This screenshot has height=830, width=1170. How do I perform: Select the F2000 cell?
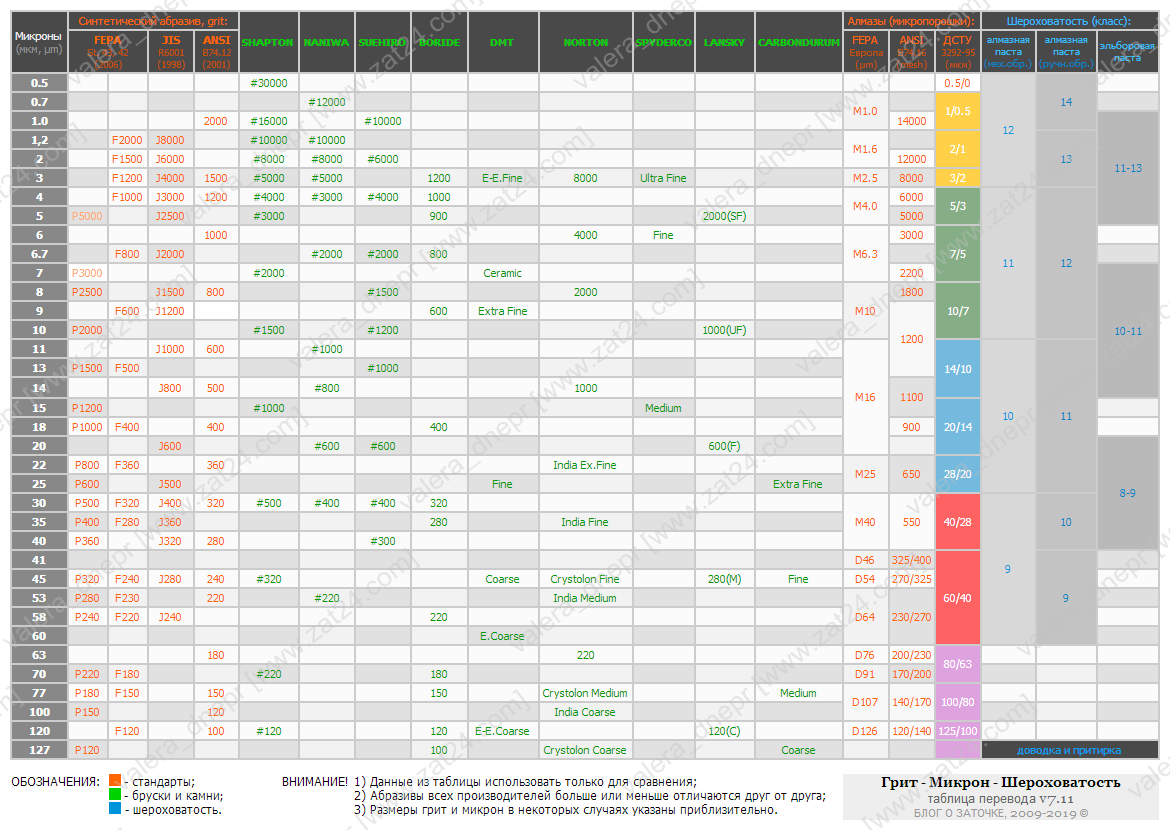pyautogui.click(x=128, y=140)
